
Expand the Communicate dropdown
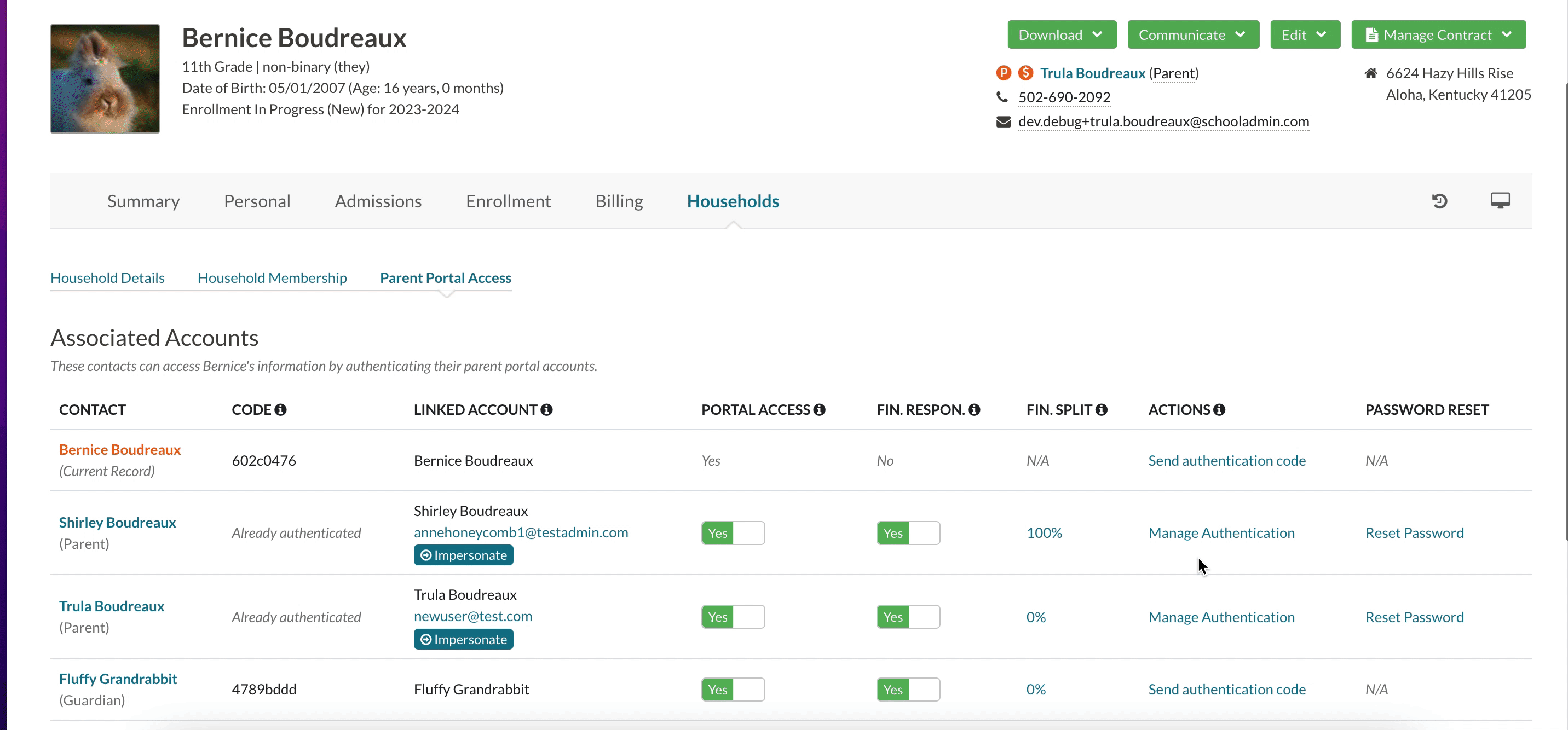(1192, 34)
